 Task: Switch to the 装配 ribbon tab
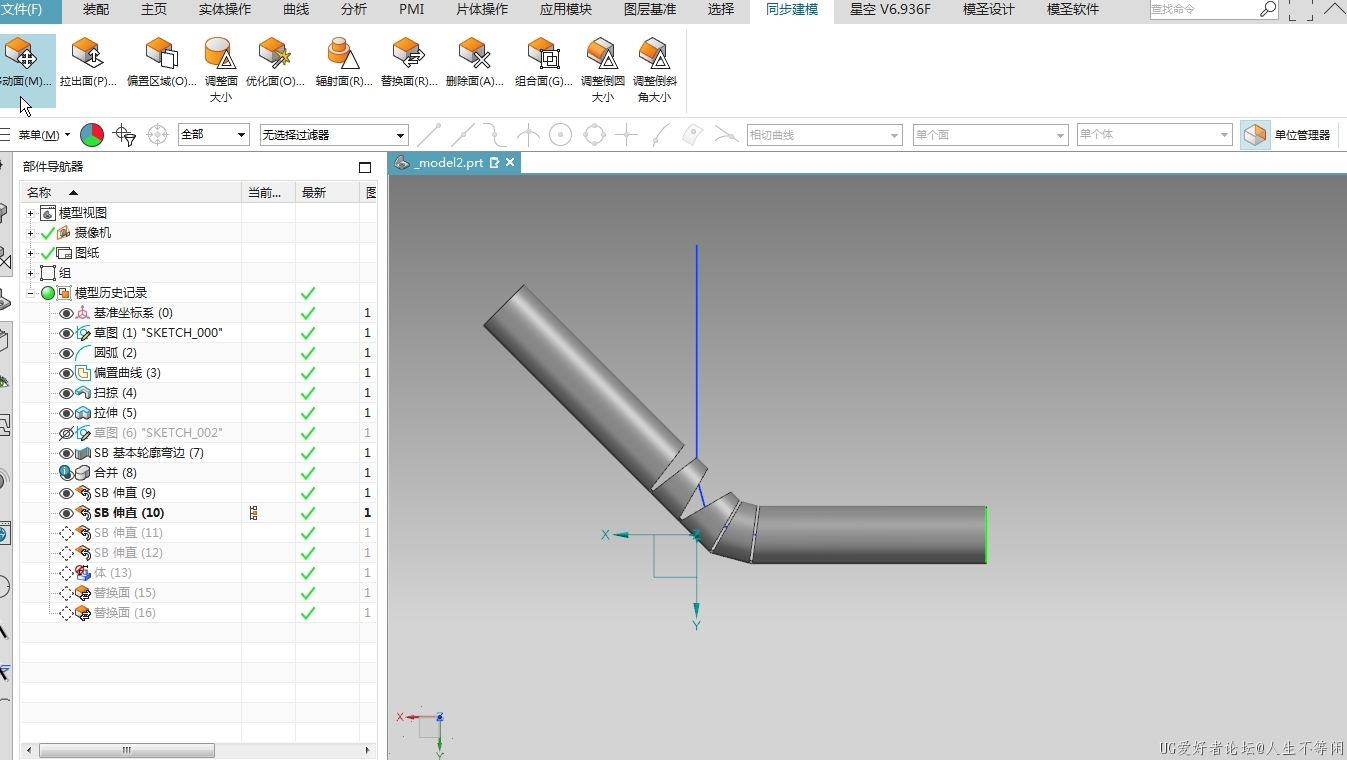tap(96, 10)
